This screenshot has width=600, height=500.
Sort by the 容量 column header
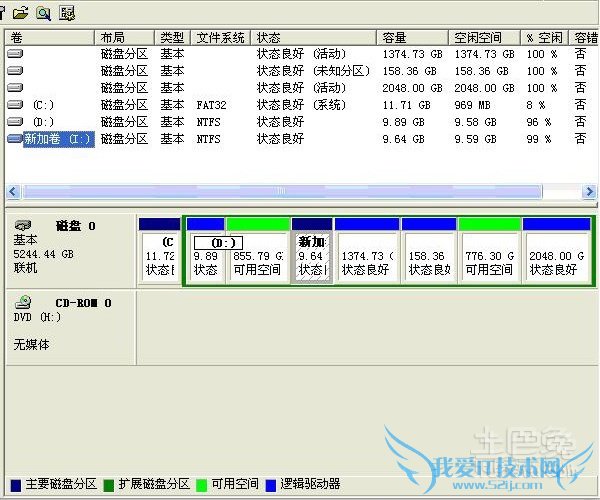pos(412,37)
